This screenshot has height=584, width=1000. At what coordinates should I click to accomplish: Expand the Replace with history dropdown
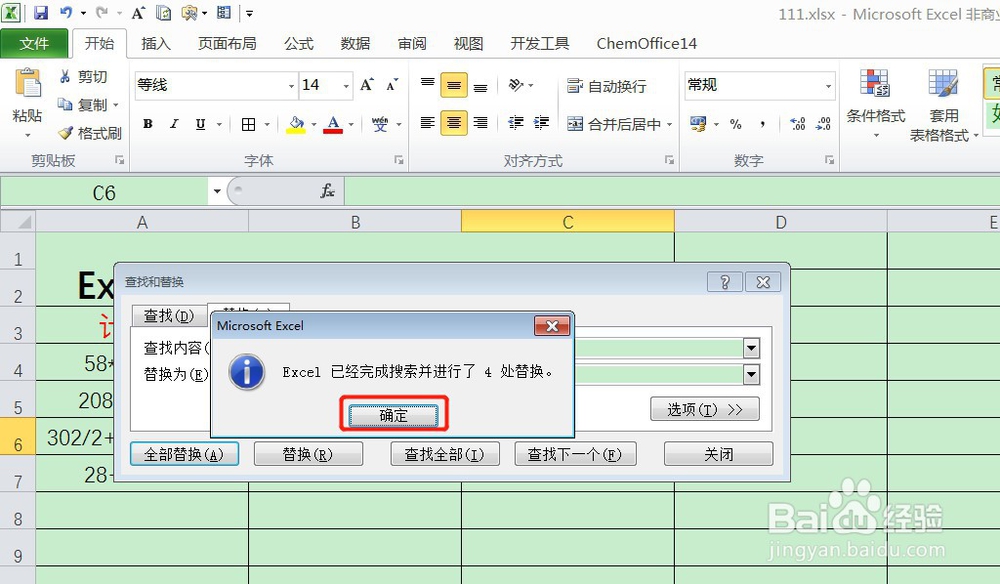[x=751, y=374]
